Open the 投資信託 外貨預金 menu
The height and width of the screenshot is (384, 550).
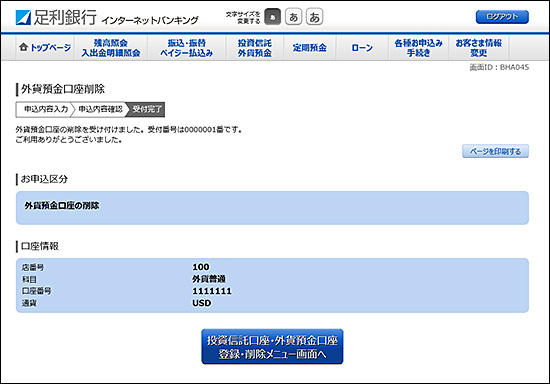(x=255, y=48)
